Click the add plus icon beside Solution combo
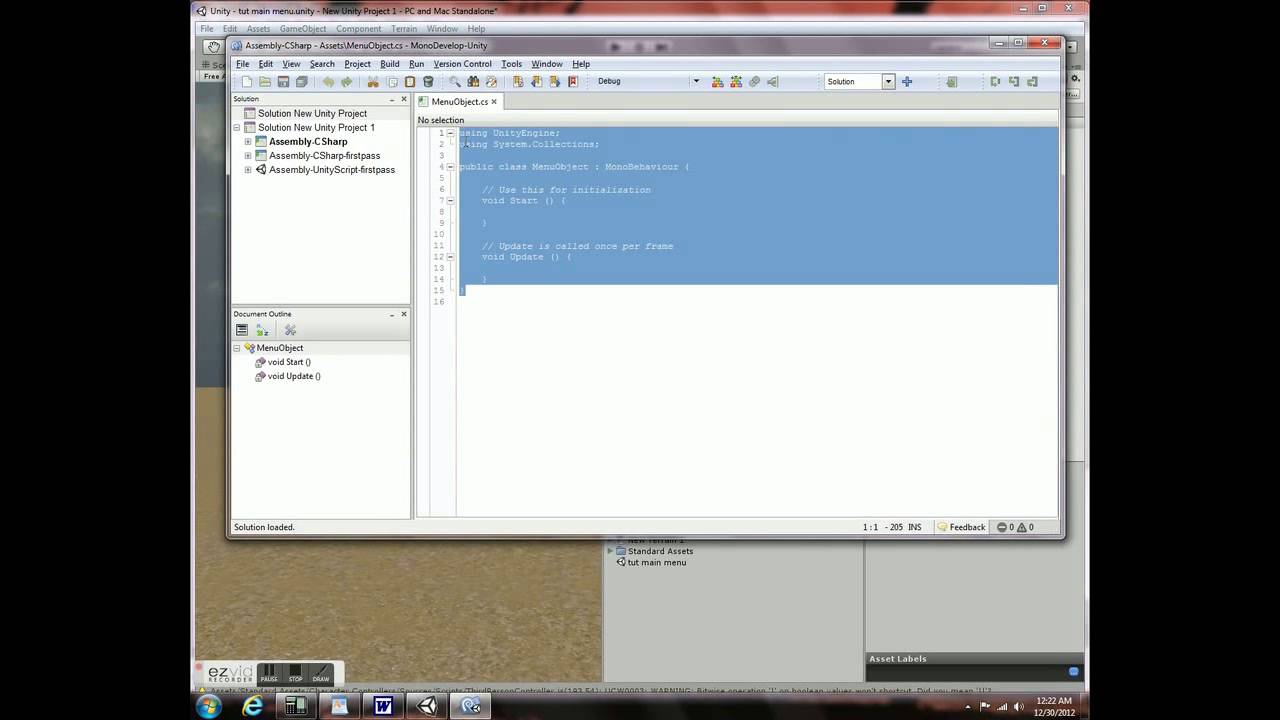The width and height of the screenshot is (1280, 720). [907, 82]
